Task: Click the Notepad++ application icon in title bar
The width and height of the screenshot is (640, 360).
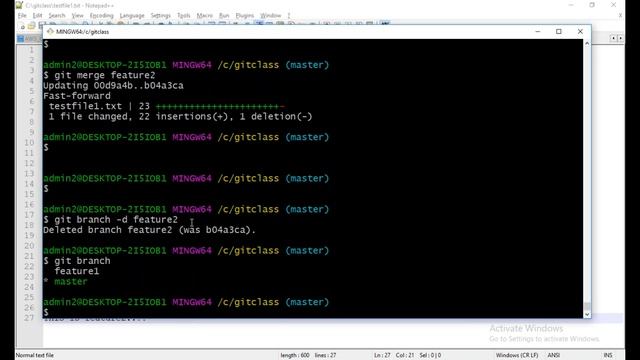Action: [x=19, y=5]
